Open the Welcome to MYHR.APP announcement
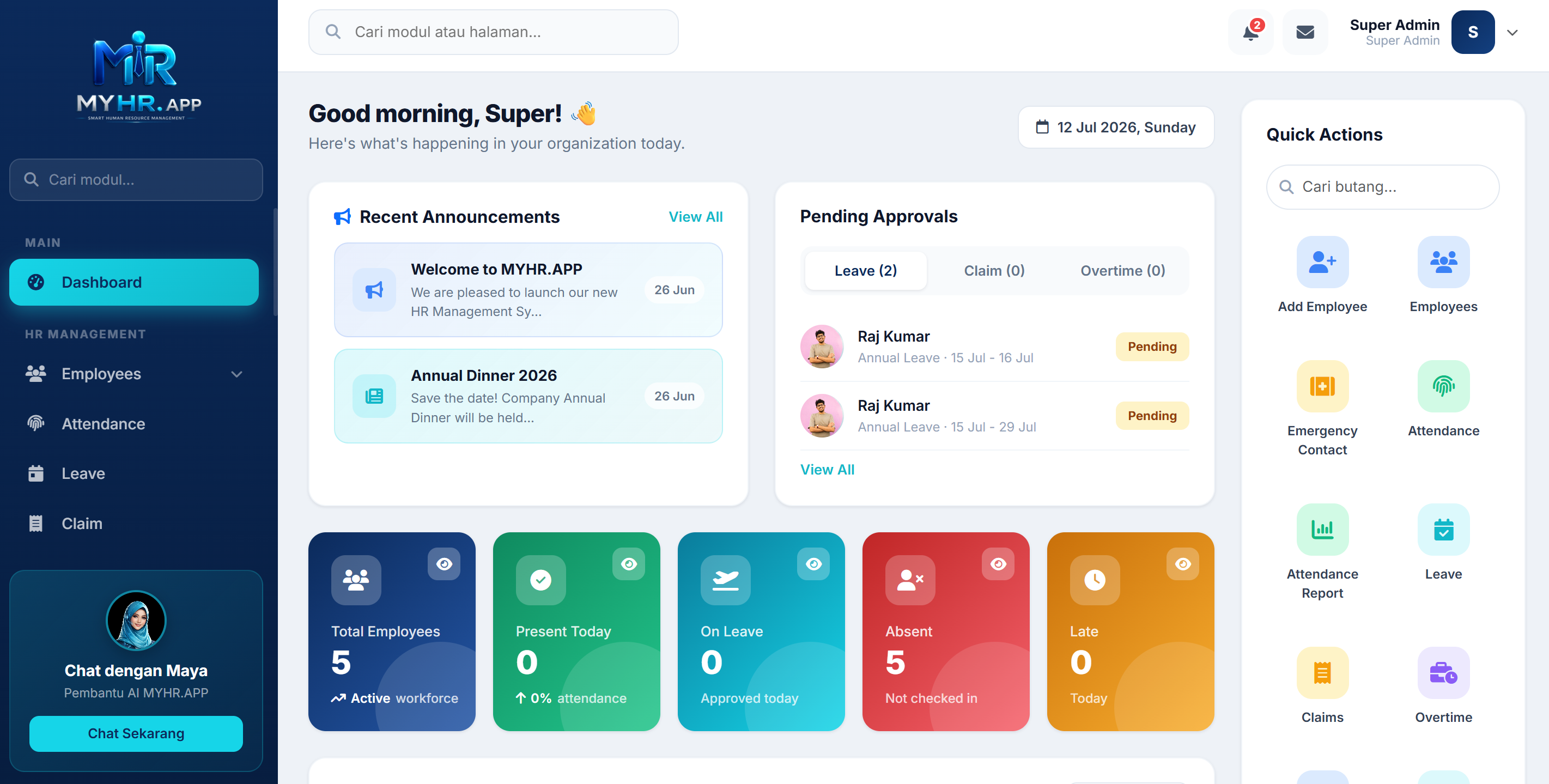 click(528, 290)
